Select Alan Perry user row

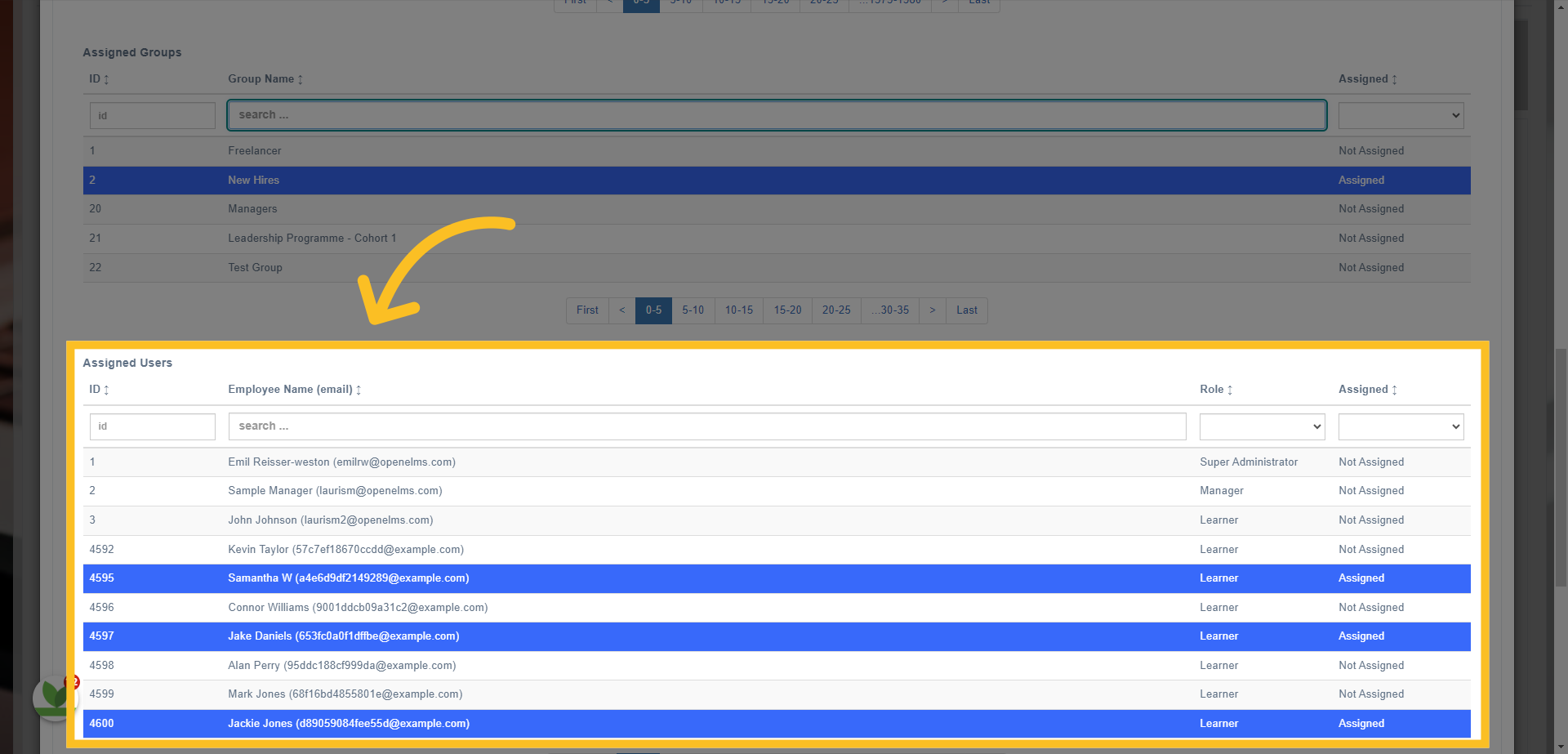(x=777, y=666)
